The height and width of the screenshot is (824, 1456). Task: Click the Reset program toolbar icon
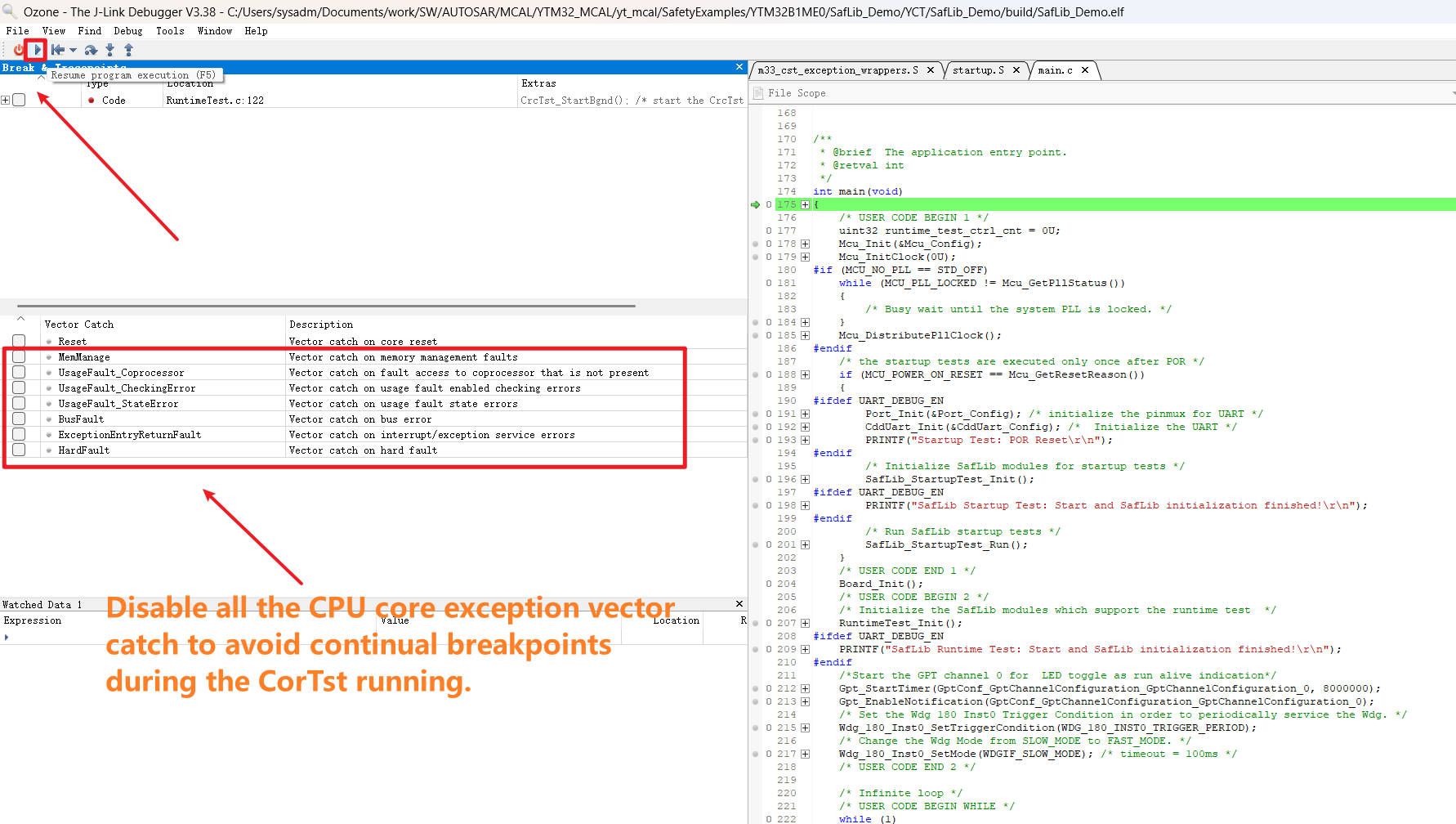pos(57,50)
